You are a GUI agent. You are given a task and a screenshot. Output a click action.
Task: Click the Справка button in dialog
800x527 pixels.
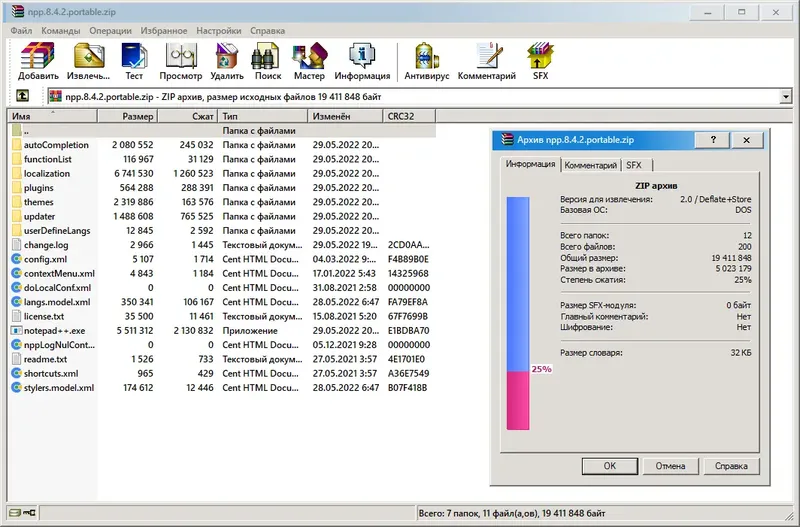[731, 466]
